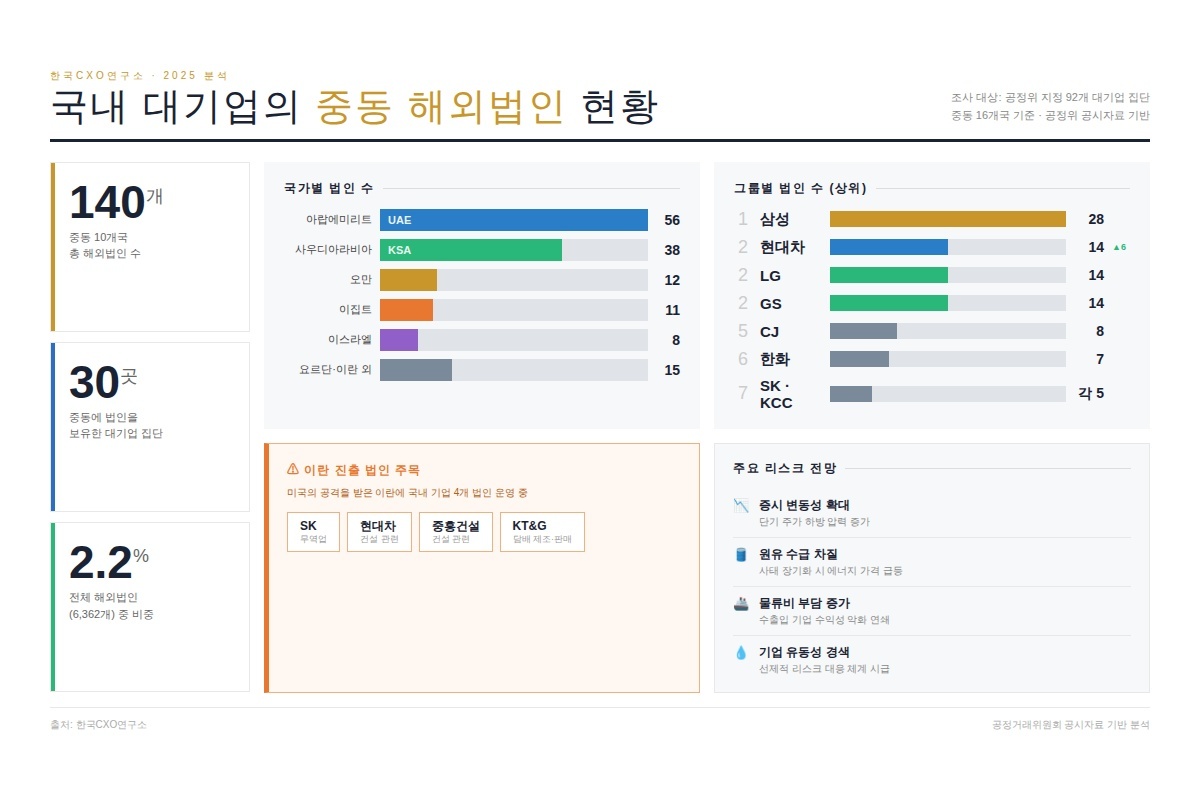This screenshot has width=1200, height=800.
Task: Click the 30곳 conglomerate groups stat card
Action: [x=150, y=427]
